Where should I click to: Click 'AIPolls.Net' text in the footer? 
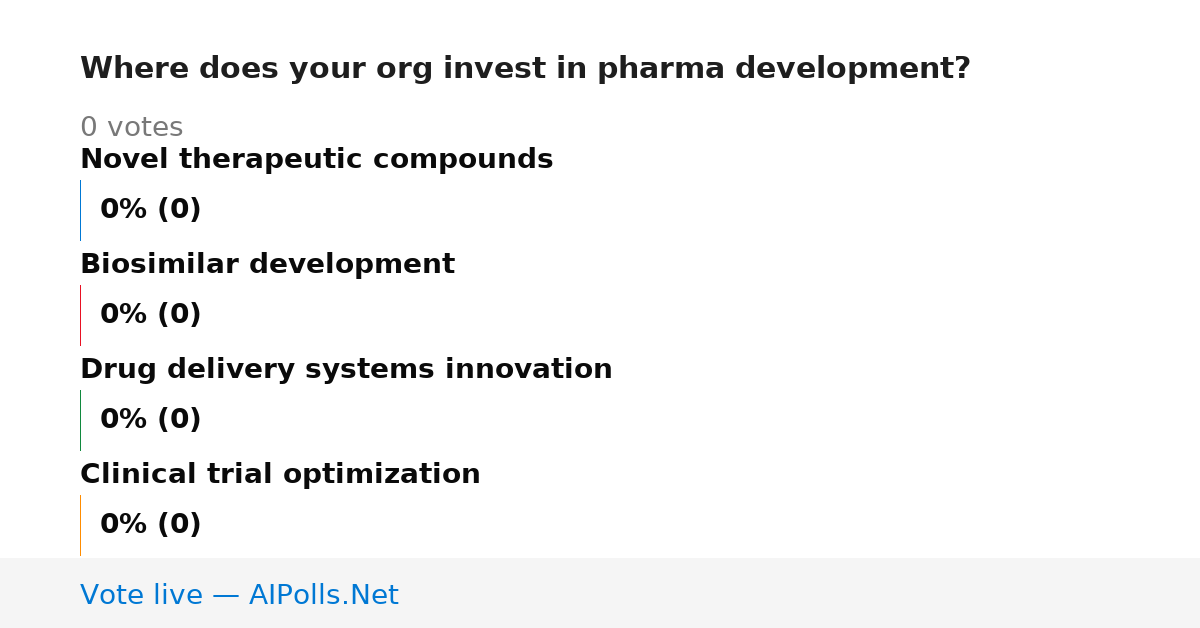[x=323, y=595]
